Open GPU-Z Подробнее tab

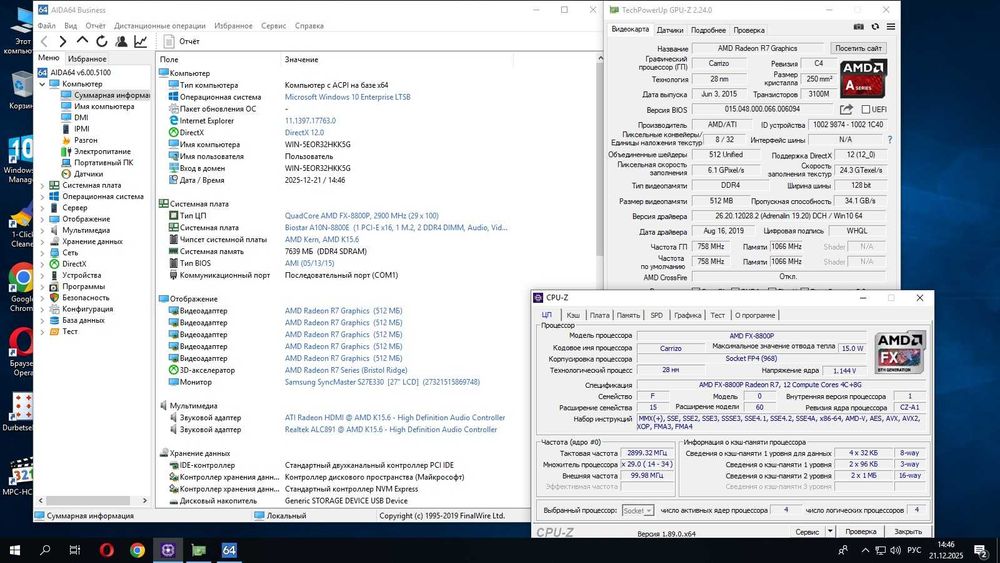pos(709,30)
